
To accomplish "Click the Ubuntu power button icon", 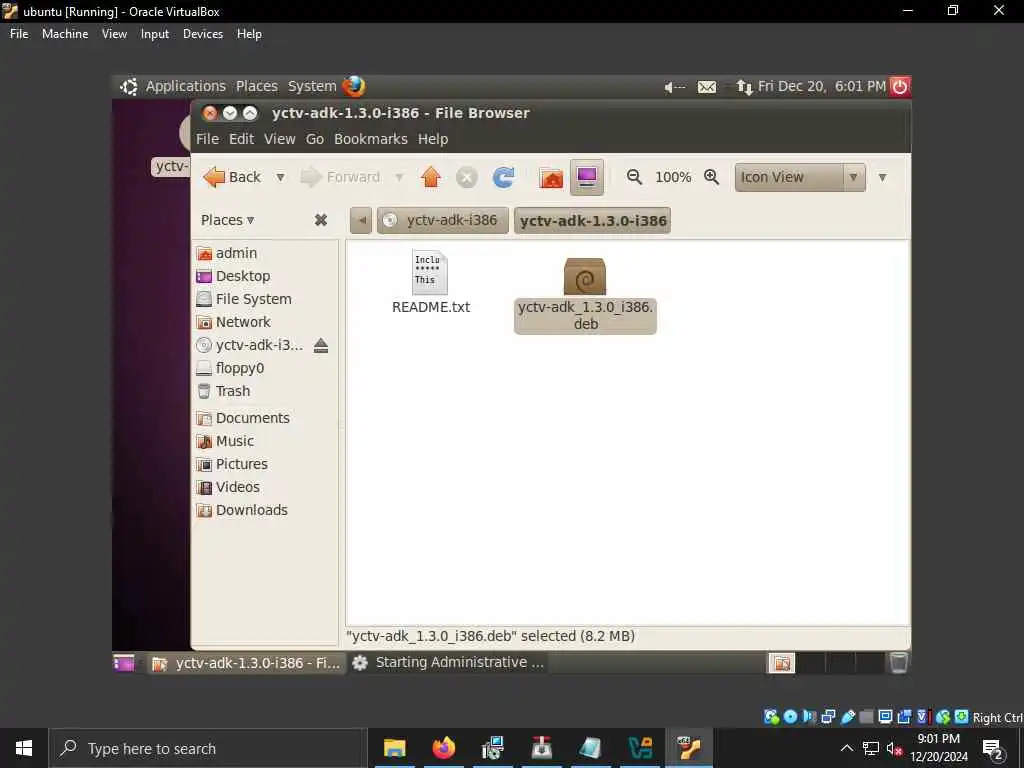I will [900, 86].
